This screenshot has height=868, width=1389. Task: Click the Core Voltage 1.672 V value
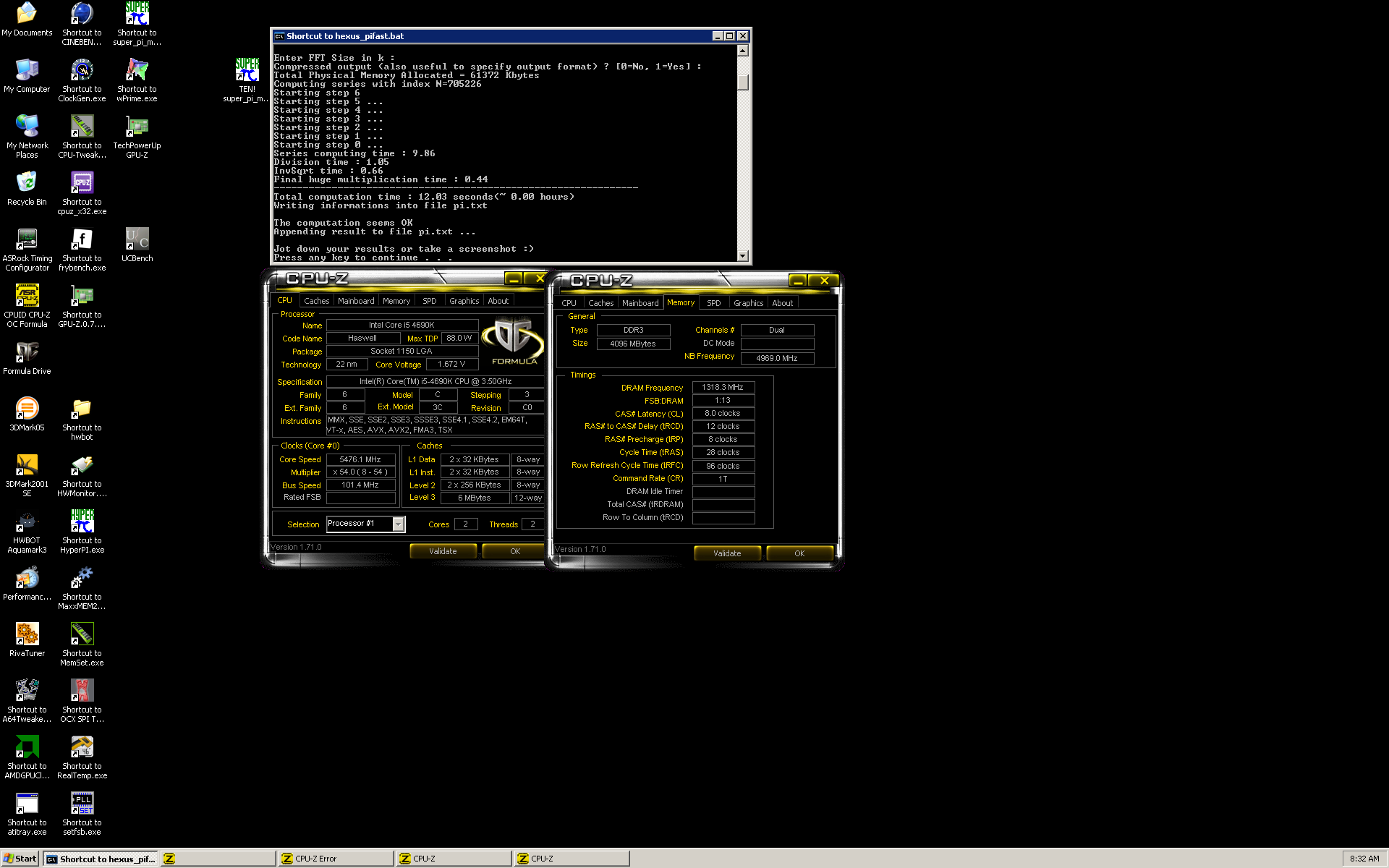[451, 364]
